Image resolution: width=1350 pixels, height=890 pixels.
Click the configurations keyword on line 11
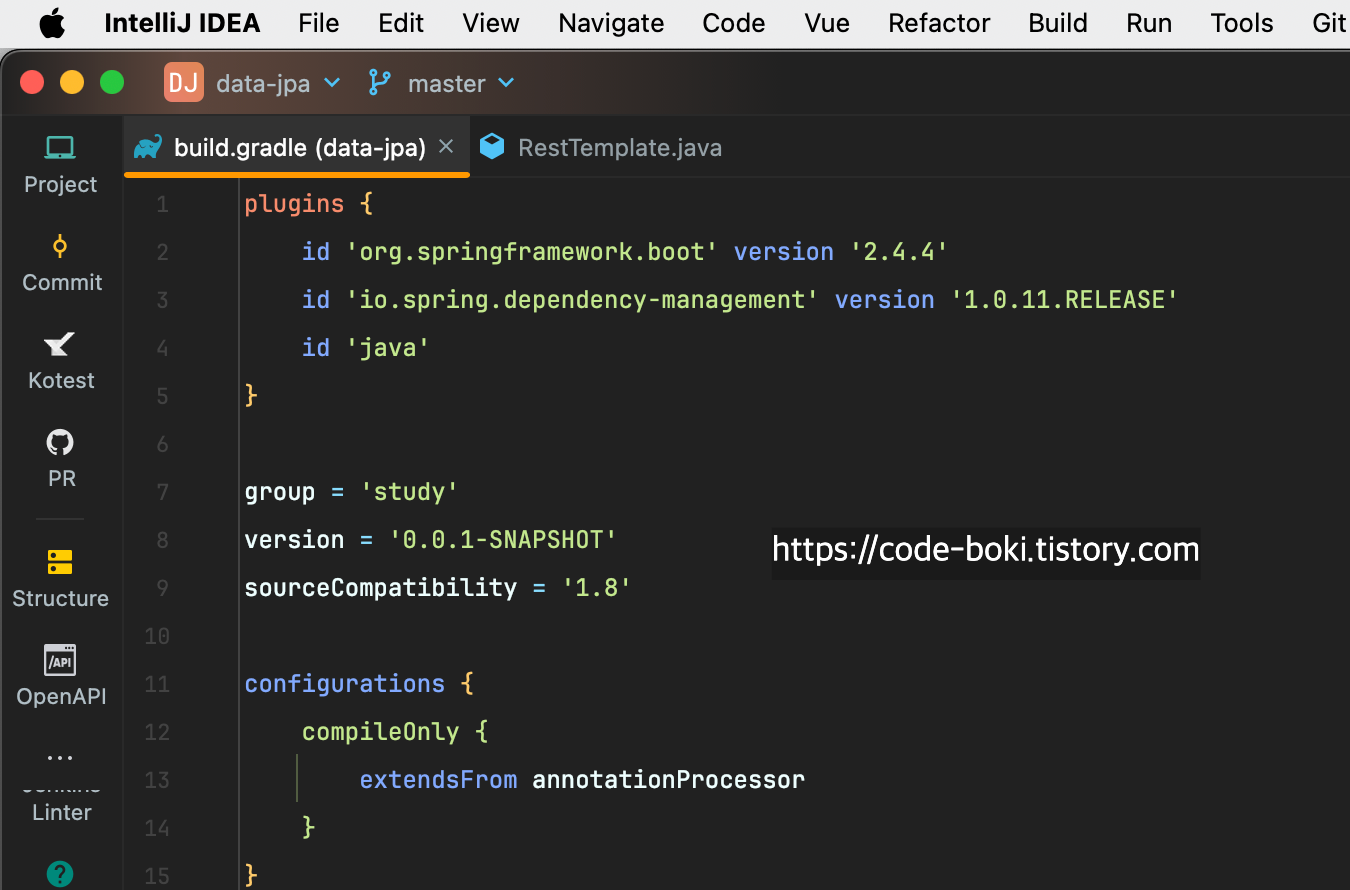[x=344, y=684]
